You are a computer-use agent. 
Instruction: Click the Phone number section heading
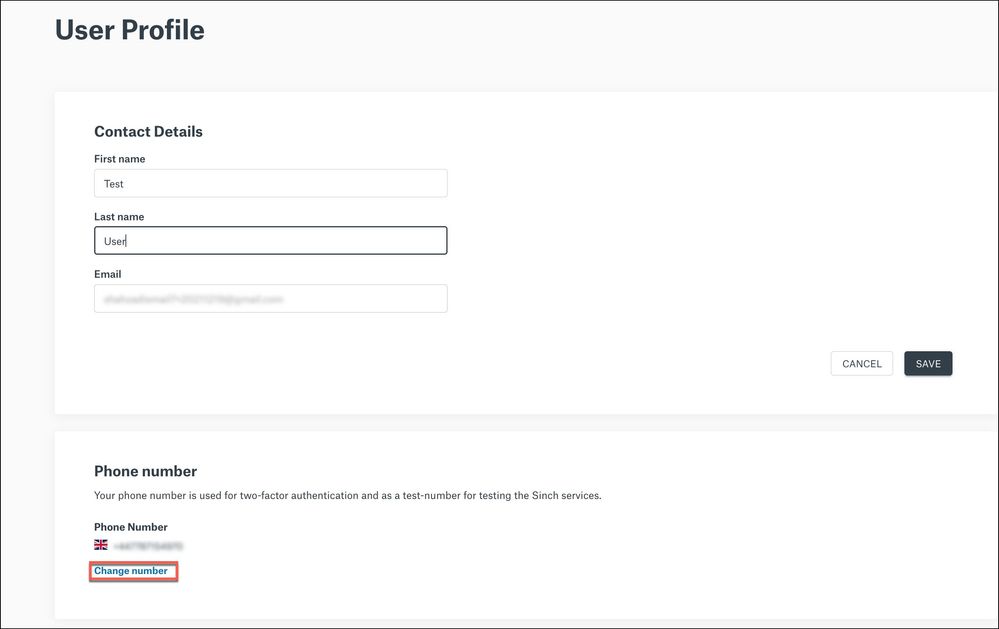tap(145, 471)
